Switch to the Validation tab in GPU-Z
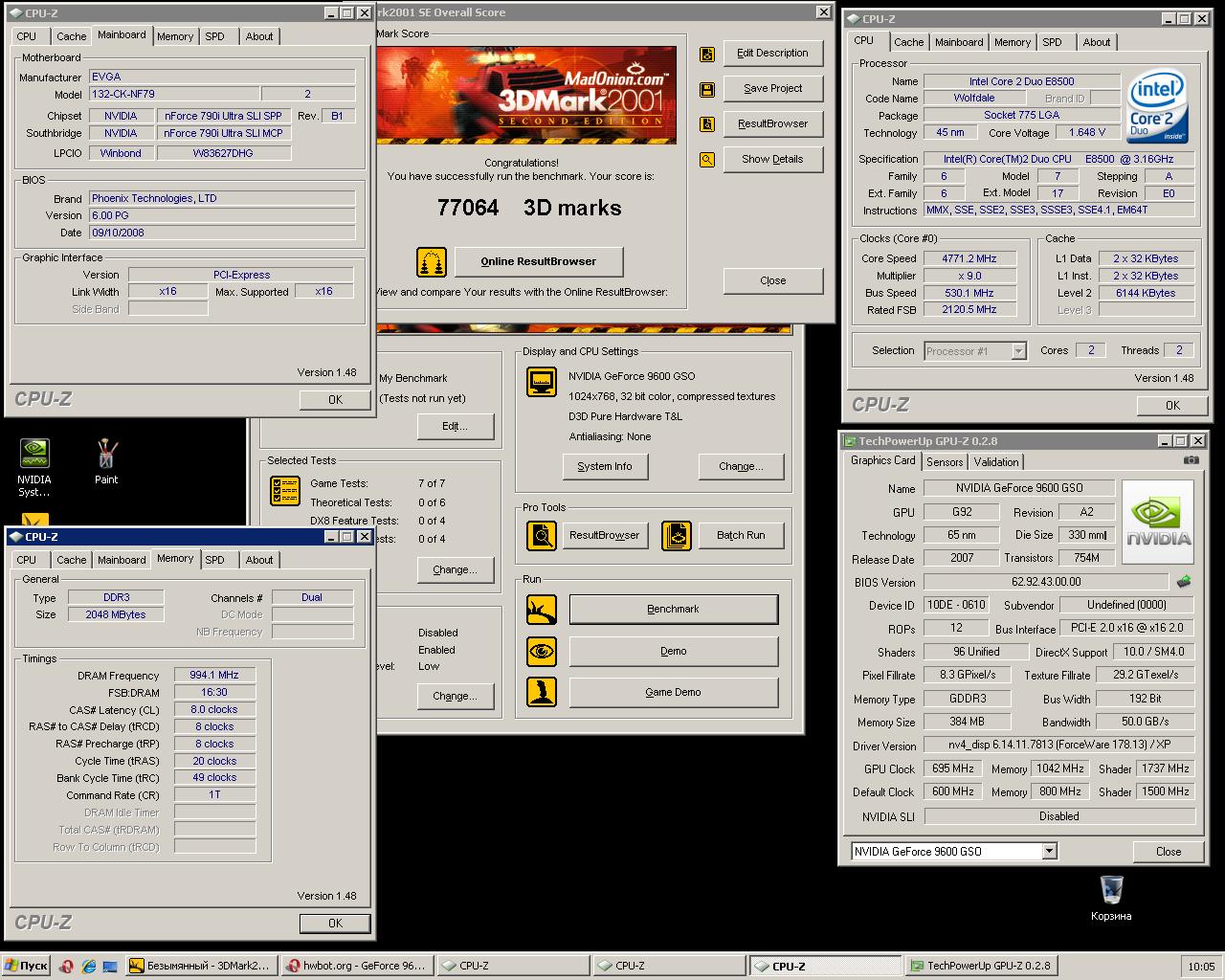Screen dimensions: 1225x980 click(996, 461)
